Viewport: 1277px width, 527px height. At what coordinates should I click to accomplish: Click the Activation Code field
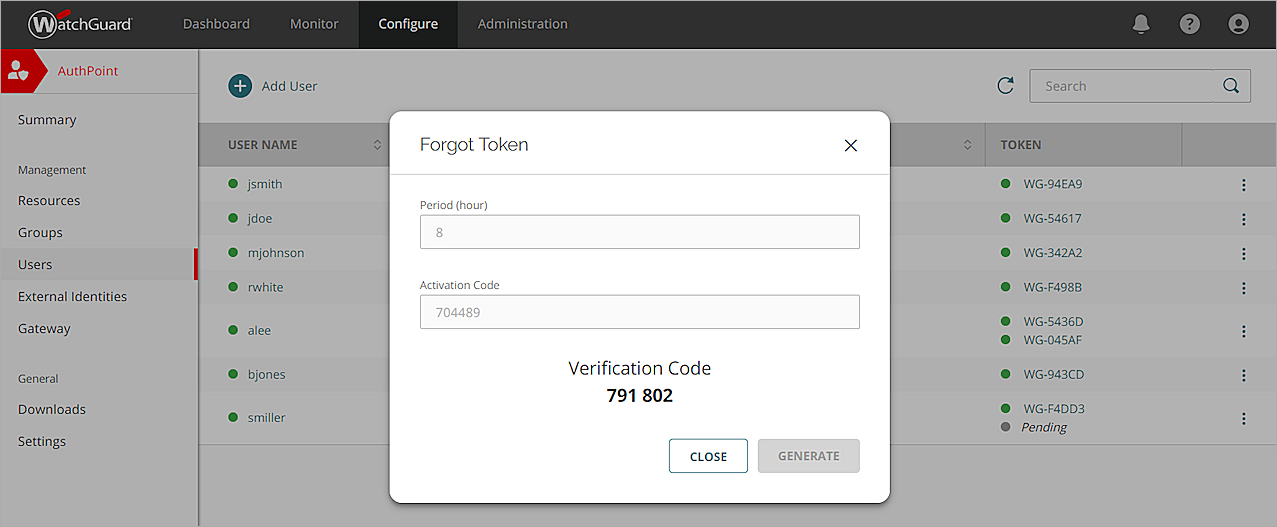point(639,312)
